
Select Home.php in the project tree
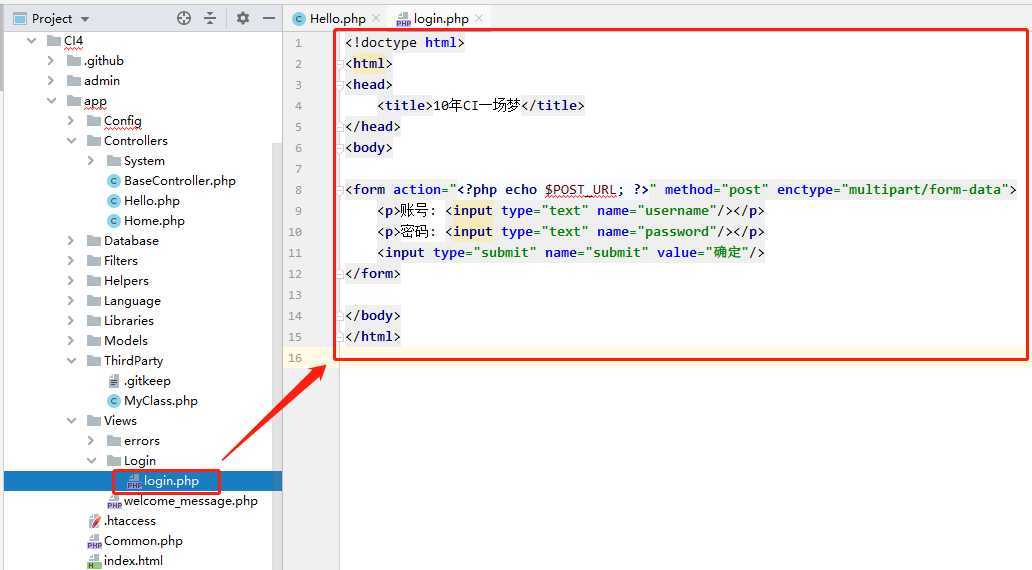click(x=154, y=220)
